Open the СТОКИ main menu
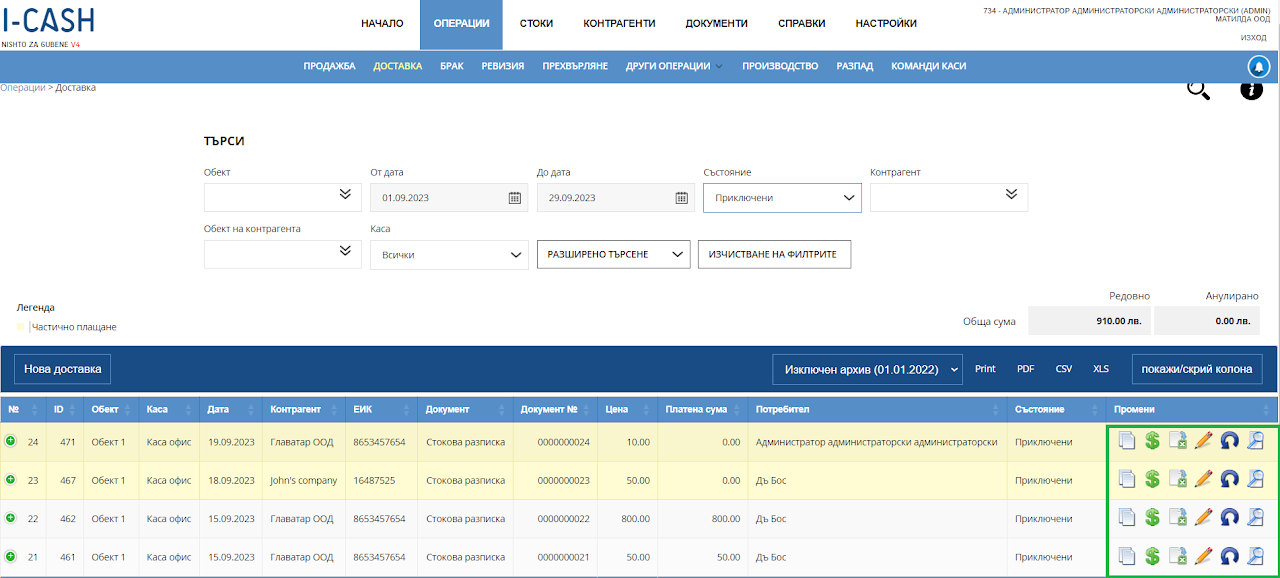This screenshot has height=578, width=1280. pos(536,24)
